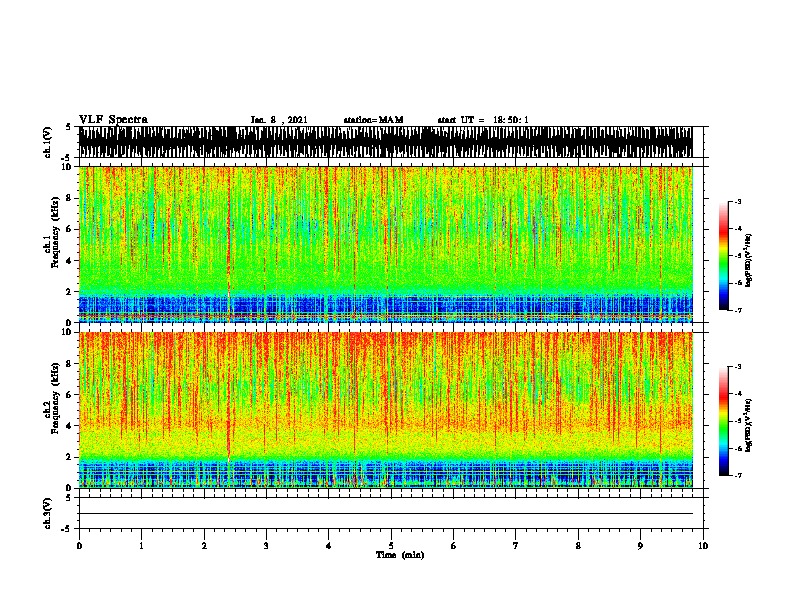Click the "station=MAM" label
The height and width of the screenshot is (612, 792).
coord(373,120)
